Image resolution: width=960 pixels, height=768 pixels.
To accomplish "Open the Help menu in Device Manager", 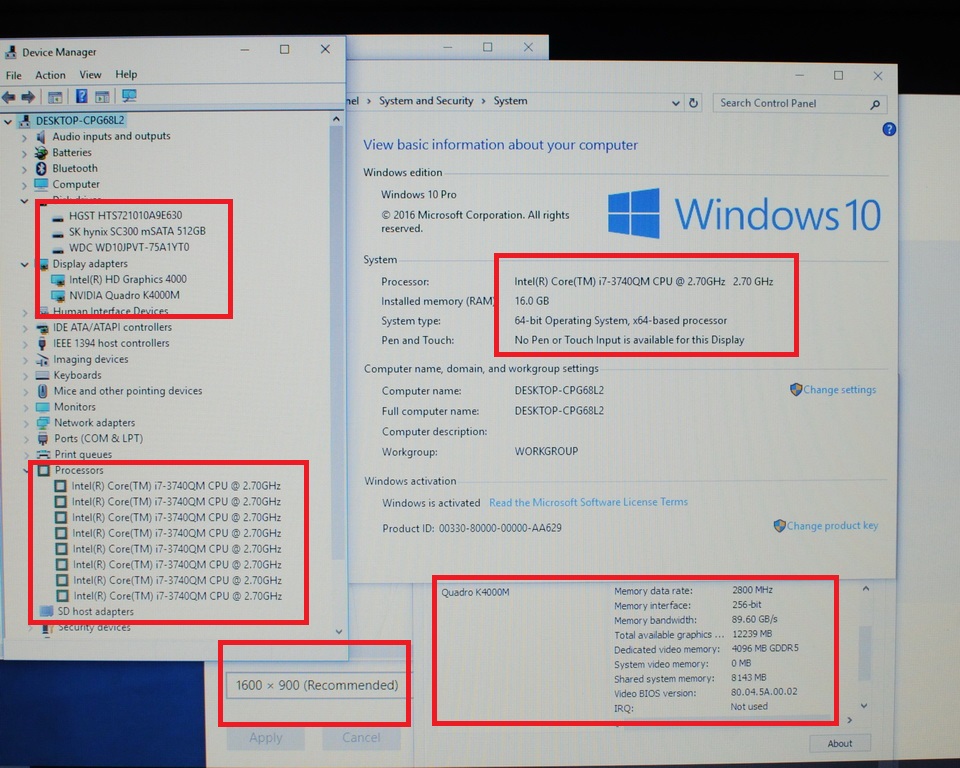I will pos(126,75).
